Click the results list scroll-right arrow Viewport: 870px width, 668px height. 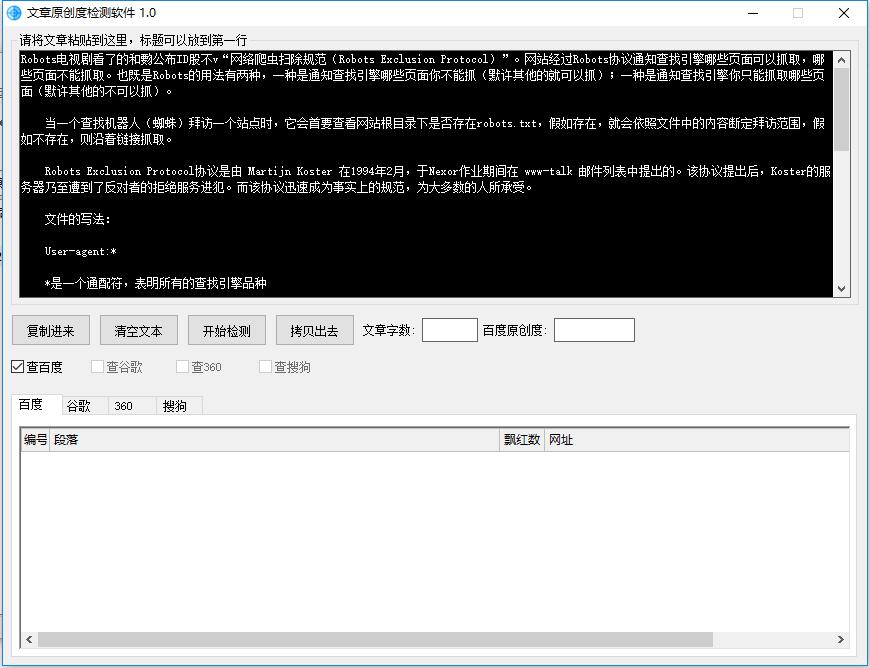[841, 640]
